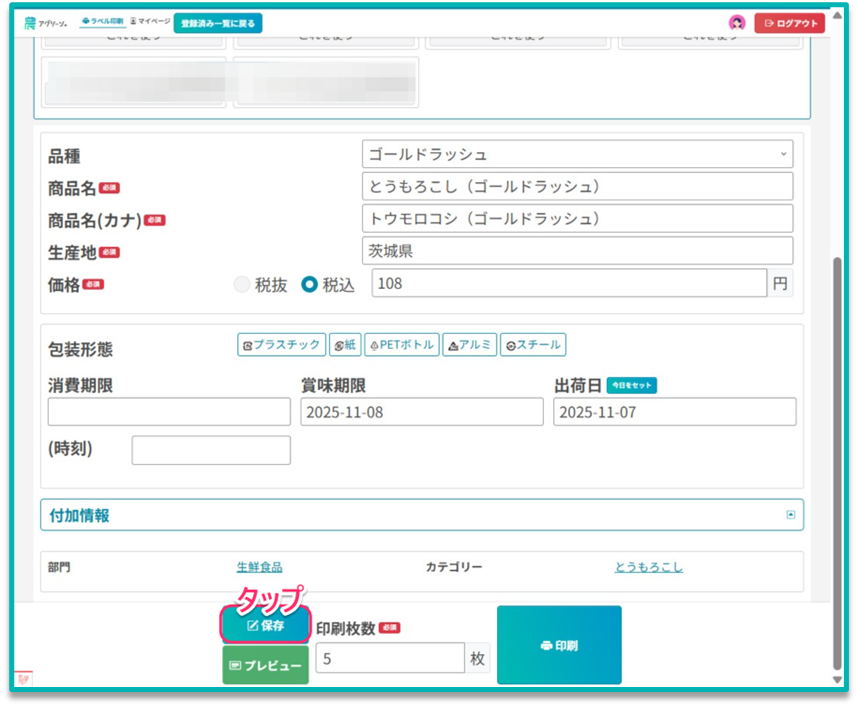
Task: Select the プラスチック packaging icon button
Action: point(282,345)
